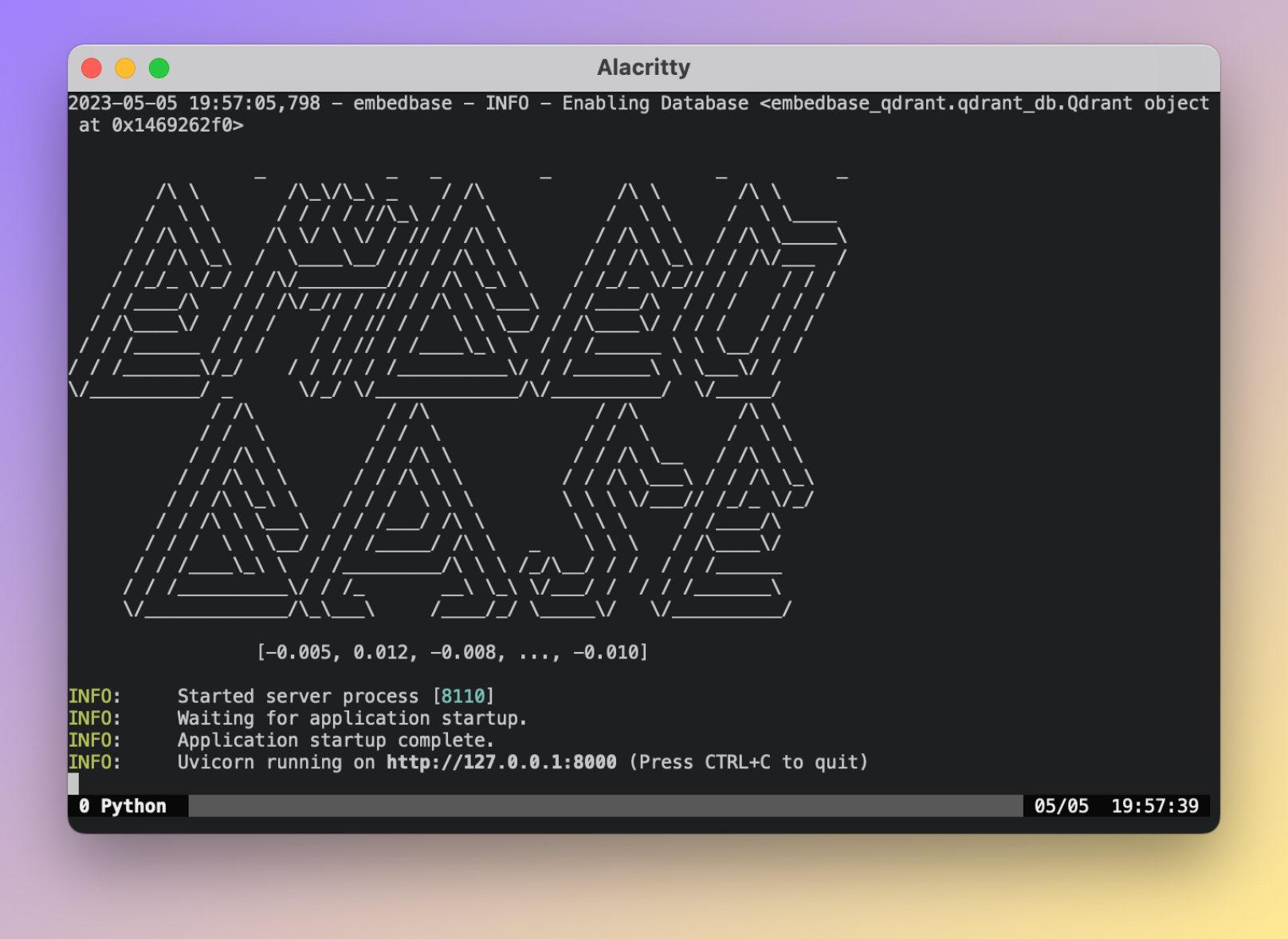
Task: Click the gray empty tmux status bar area
Action: pyautogui.click(x=606, y=806)
